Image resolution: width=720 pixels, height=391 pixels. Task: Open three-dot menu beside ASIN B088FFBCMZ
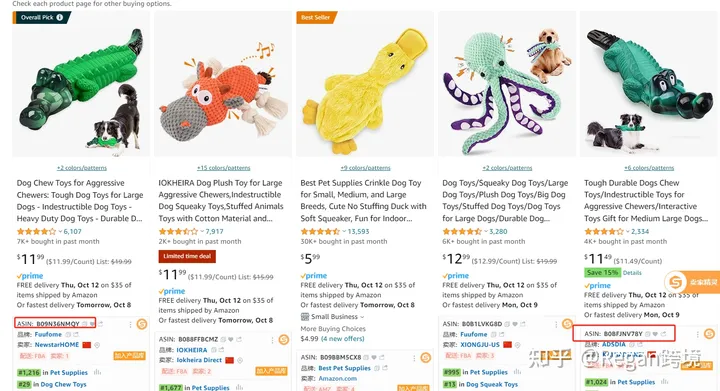point(272,340)
